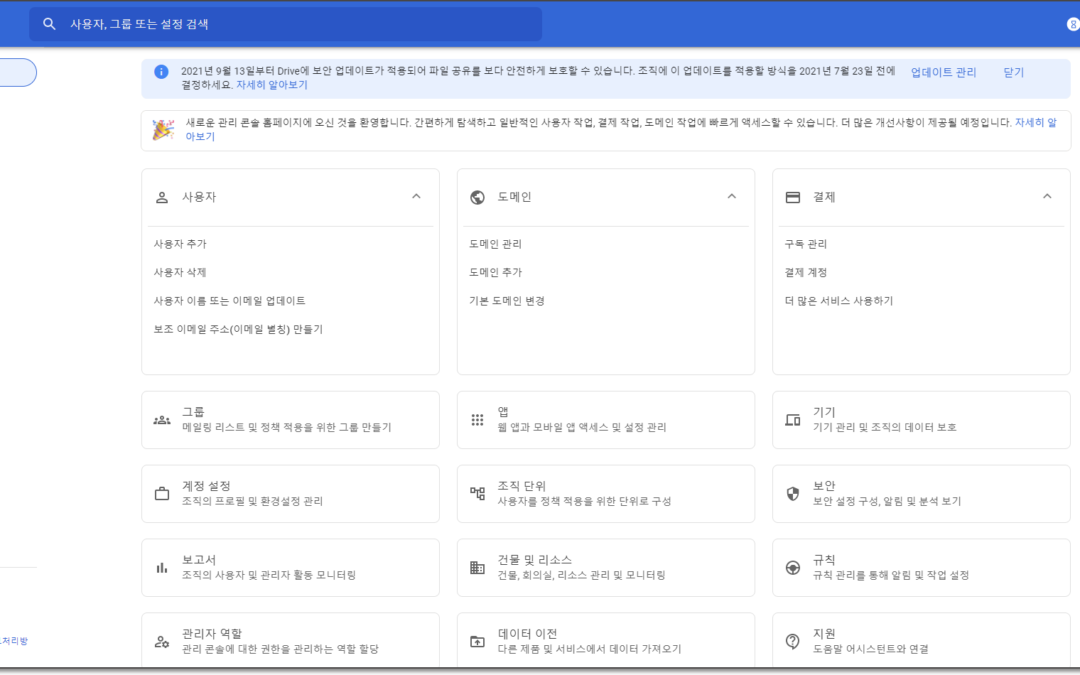Screen dimensions: 1080x675
Task: Collapse the 결제 card chevron
Action: (x=1047, y=196)
